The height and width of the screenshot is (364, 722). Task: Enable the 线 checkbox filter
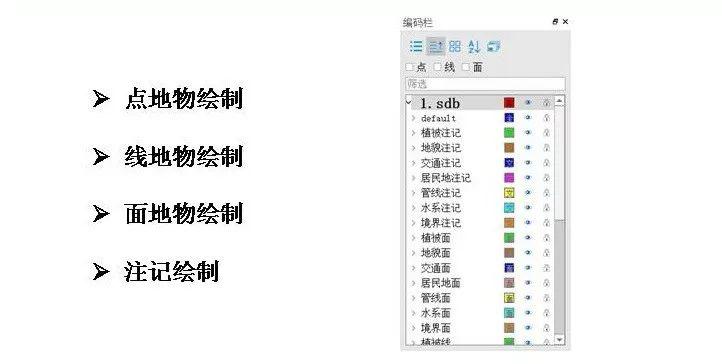point(437,67)
